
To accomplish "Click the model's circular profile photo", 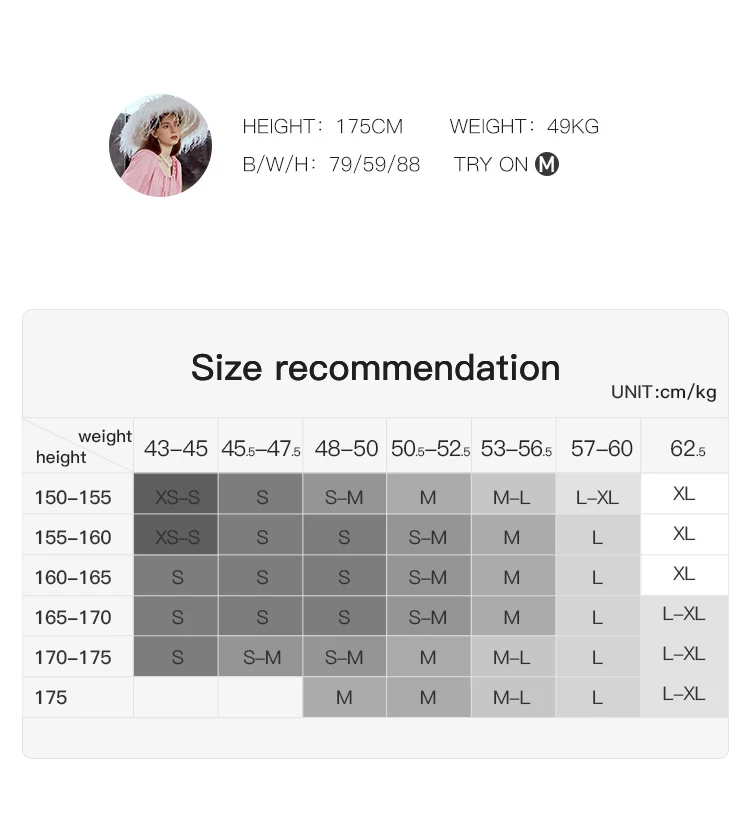I will pos(160,146).
